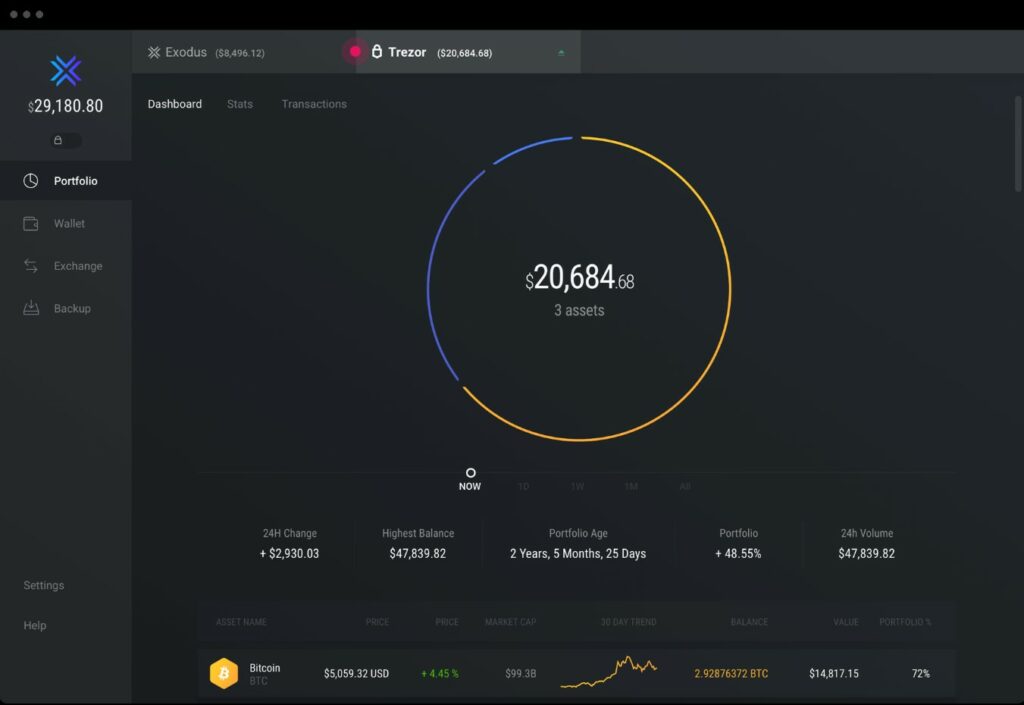Click the Bitcoin hexagon coin icon

pos(223,673)
